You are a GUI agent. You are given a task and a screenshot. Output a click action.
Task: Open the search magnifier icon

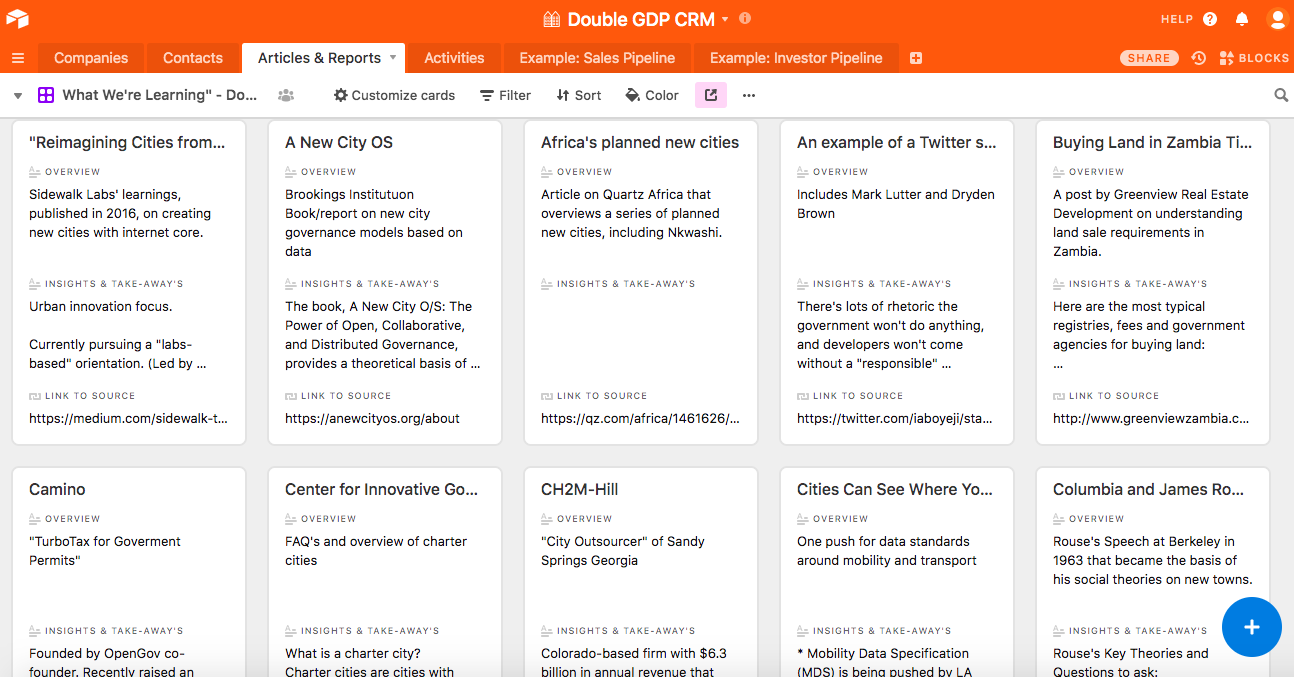click(x=1281, y=95)
